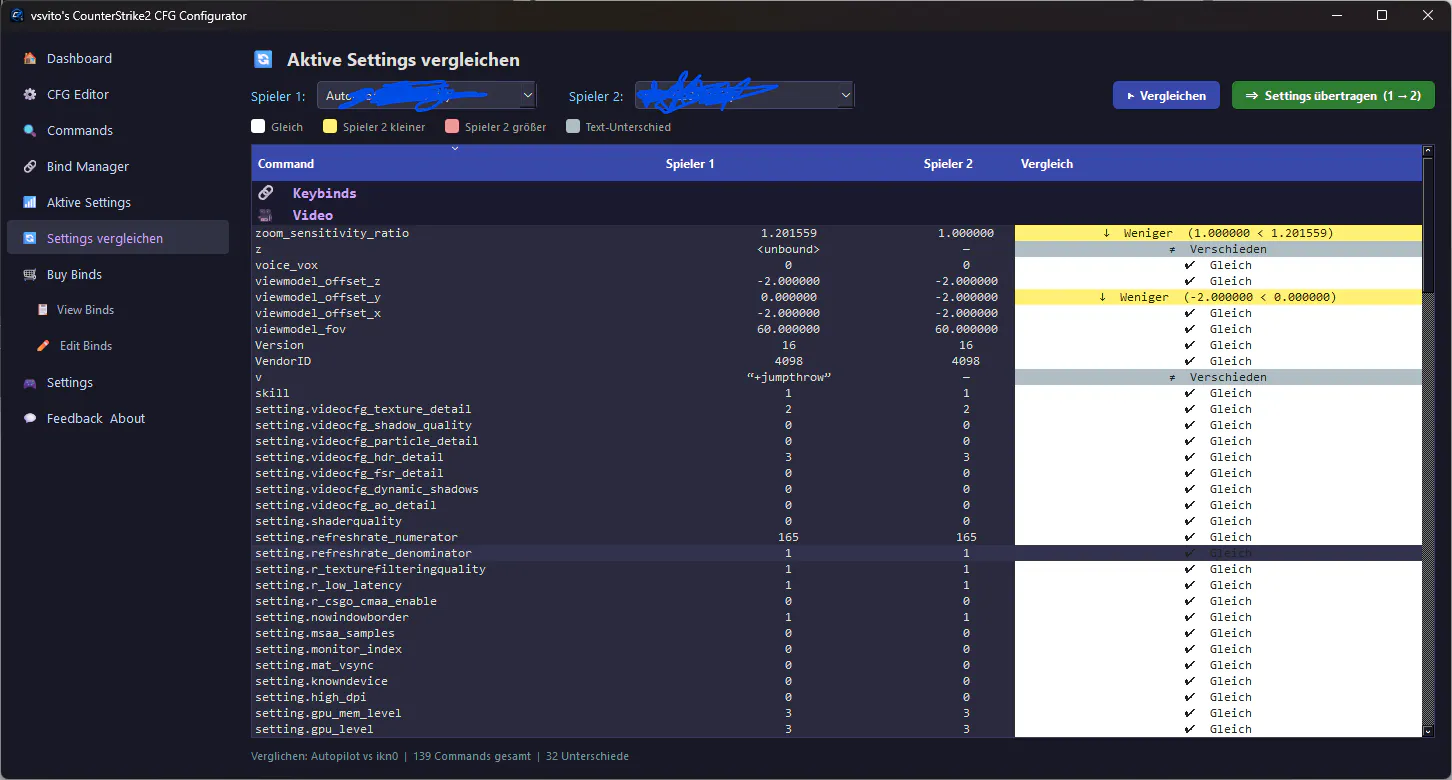This screenshot has width=1452, height=780.
Task: Select the zoom_sensitivity_ratio row
Action: click(836, 233)
